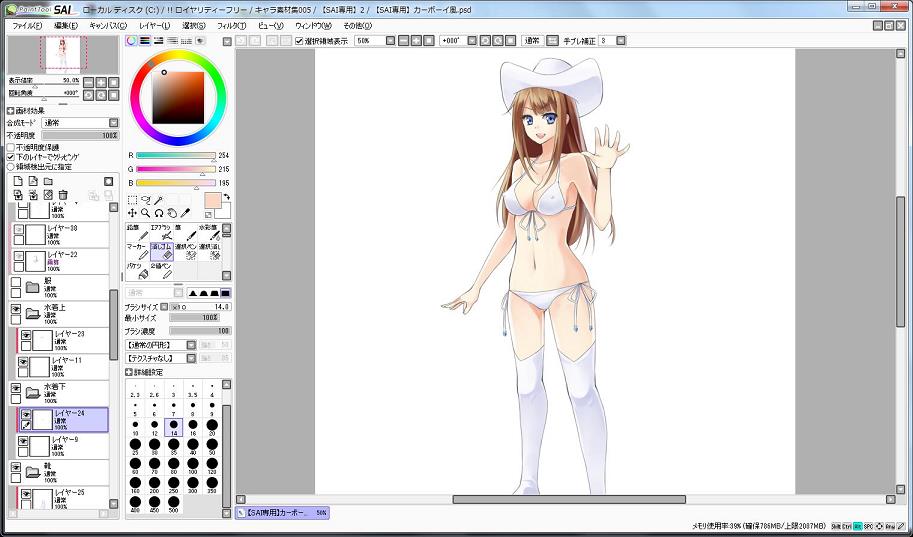Toggle 不透明度保護 preserve opacity checkbox
Image resolution: width=913 pixels, height=537 pixels.
[x=12, y=147]
